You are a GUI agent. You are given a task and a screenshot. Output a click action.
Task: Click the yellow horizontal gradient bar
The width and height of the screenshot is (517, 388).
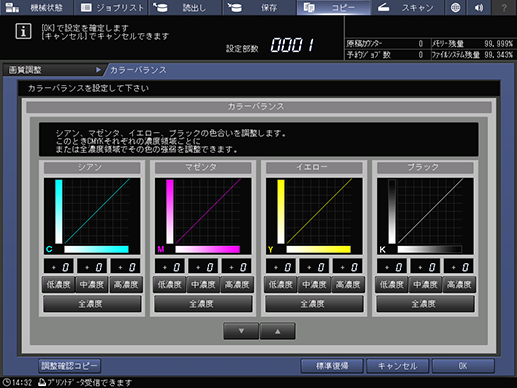pyautogui.click(x=318, y=249)
